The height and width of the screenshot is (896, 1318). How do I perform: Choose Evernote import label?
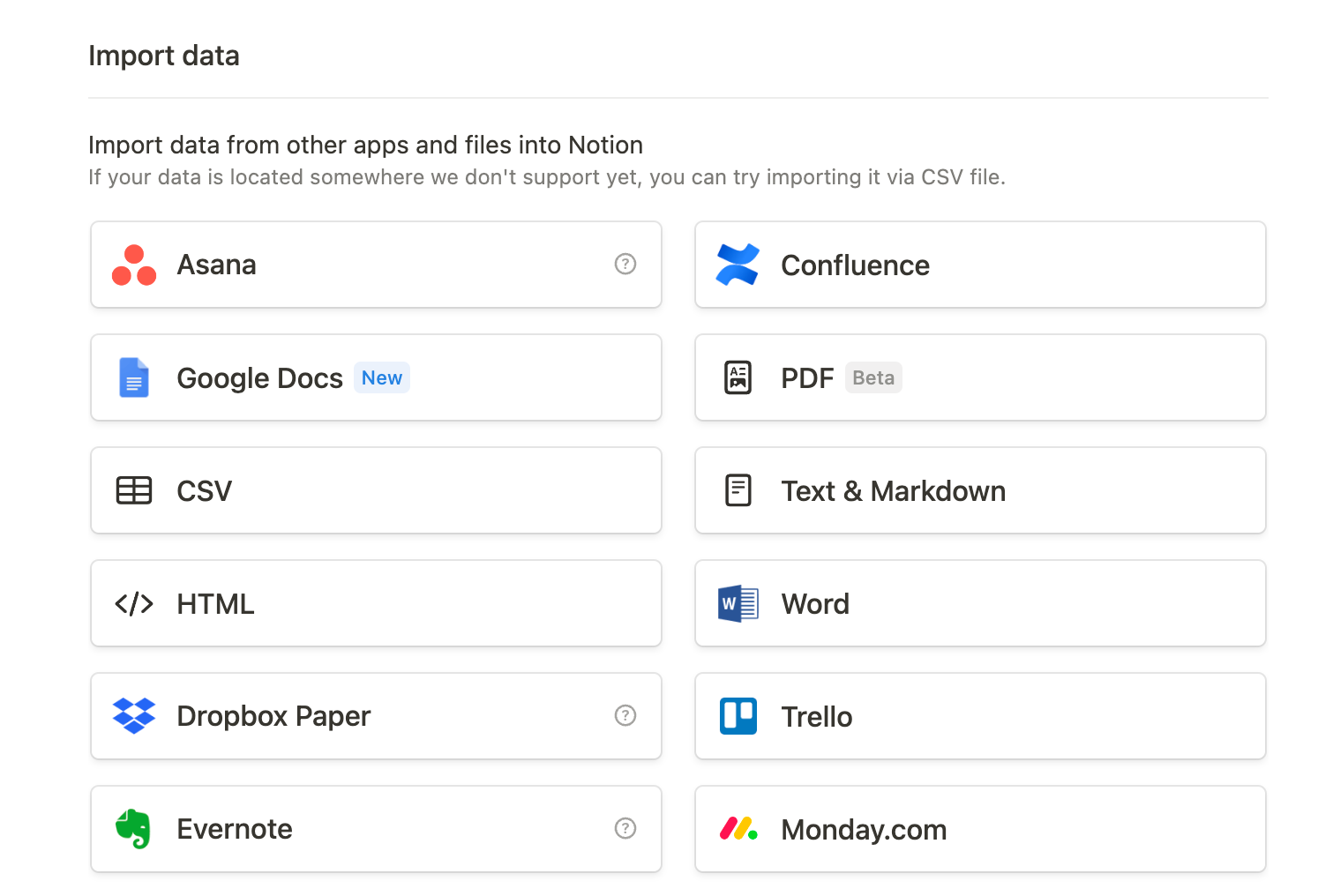click(x=235, y=829)
